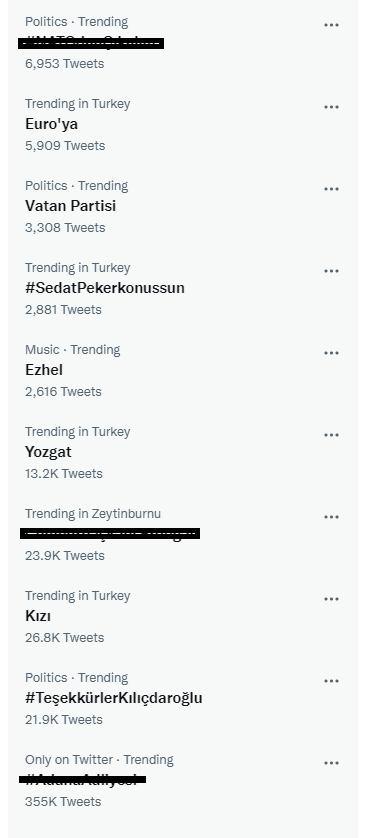Click three-dot menu next to Yozgat
Image resolution: width=370 pixels, height=838 pixels.
pyautogui.click(x=331, y=435)
